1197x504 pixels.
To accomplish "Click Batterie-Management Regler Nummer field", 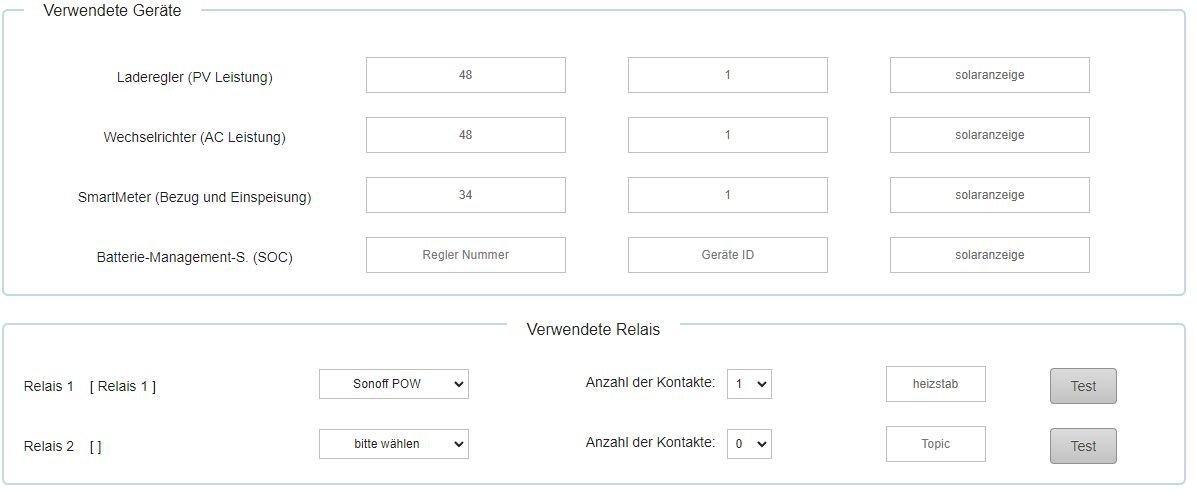I will (465, 255).
